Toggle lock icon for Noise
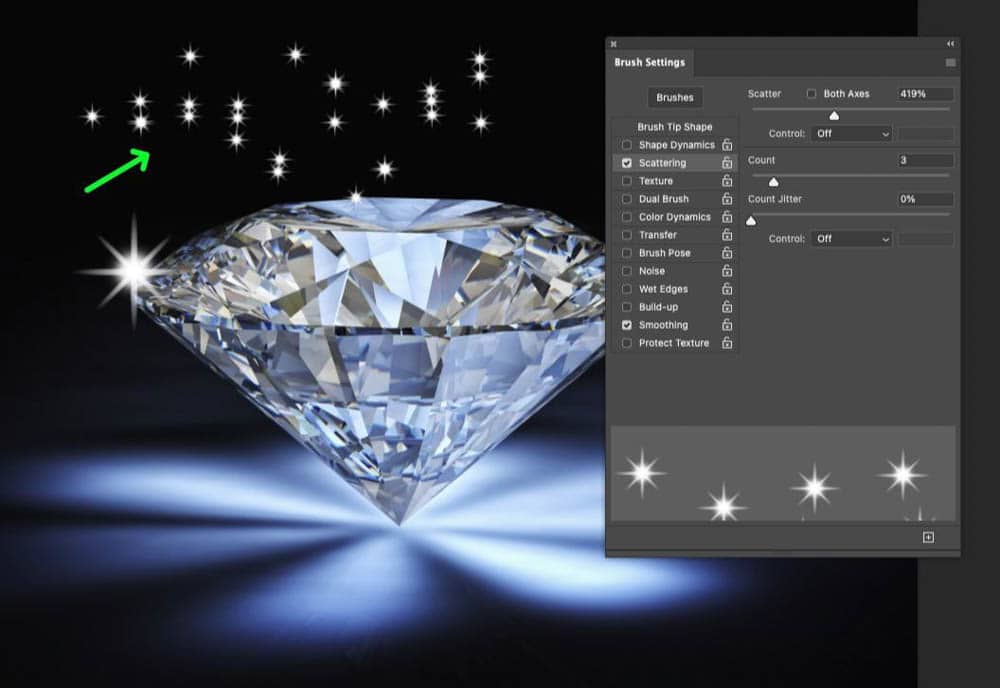 point(726,271)
